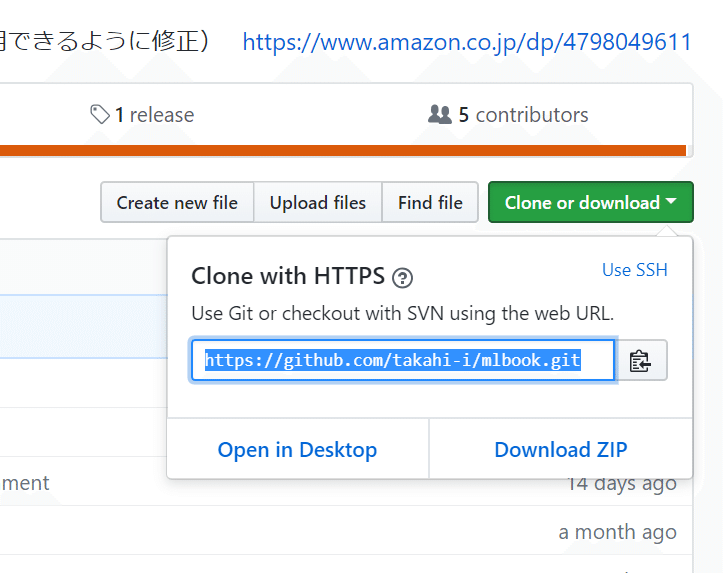Click the Upload files button
Screen dimensions: 723x573
(318, 202)
